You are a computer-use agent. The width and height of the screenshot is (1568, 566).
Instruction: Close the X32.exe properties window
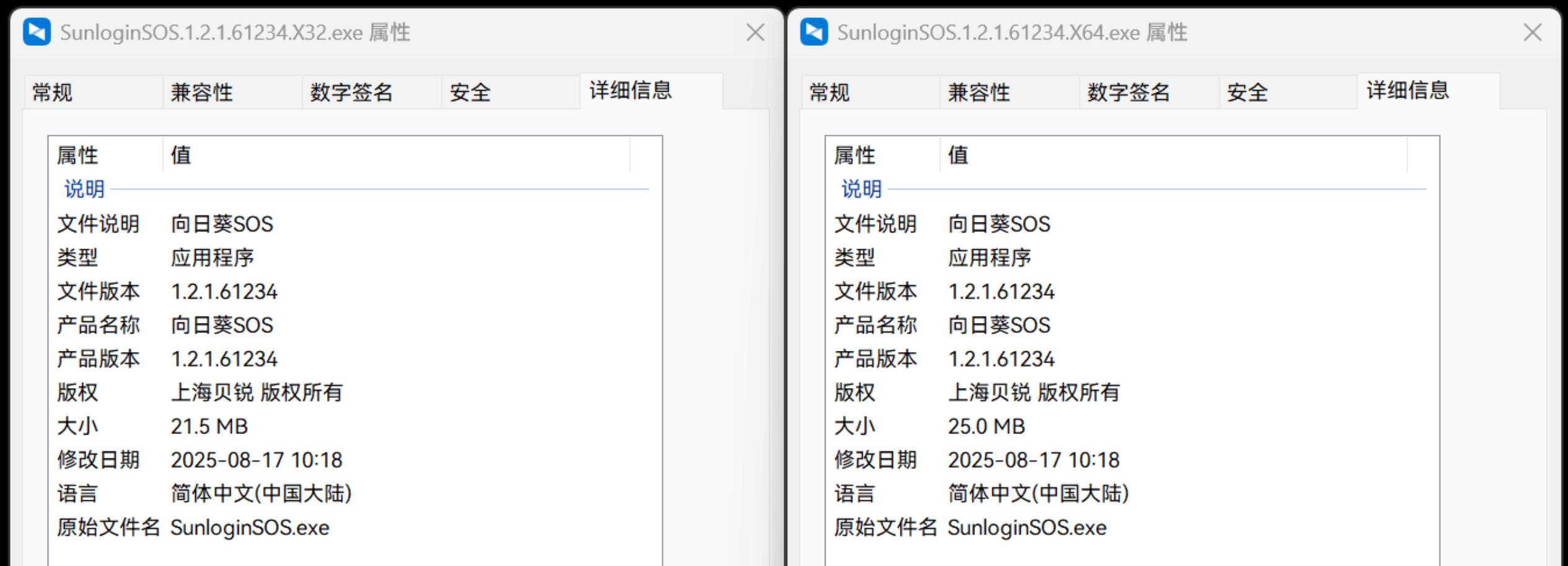coord(755,32)
